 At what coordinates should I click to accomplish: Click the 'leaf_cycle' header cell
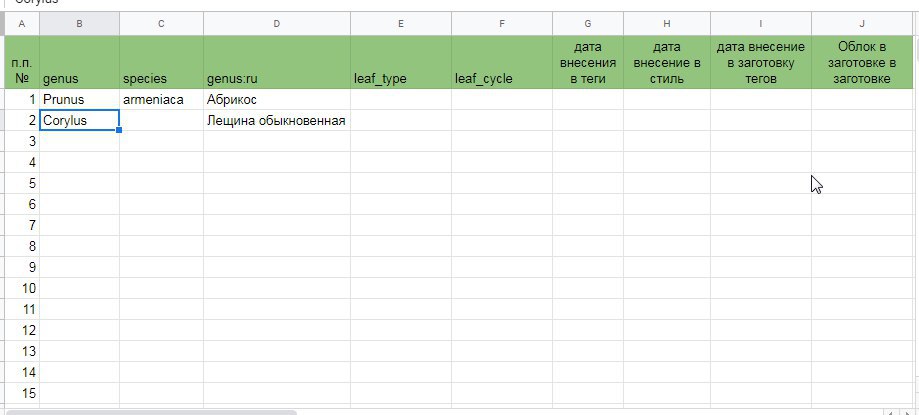502,62
